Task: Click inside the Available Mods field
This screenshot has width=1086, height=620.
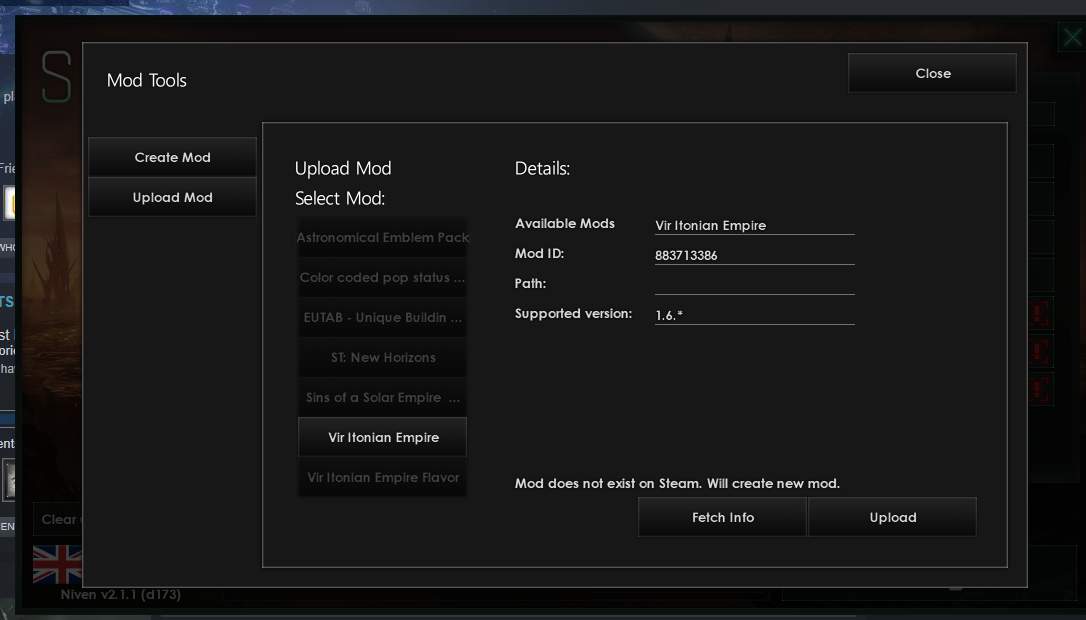Action: coord(754,225)
